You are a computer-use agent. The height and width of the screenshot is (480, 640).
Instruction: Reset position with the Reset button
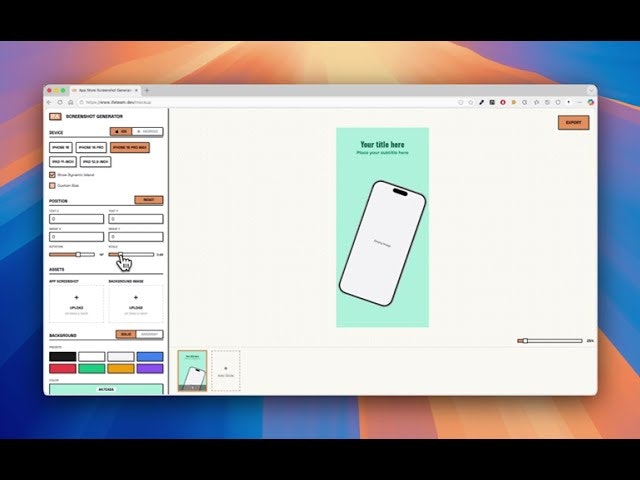(x=149, y=200)
